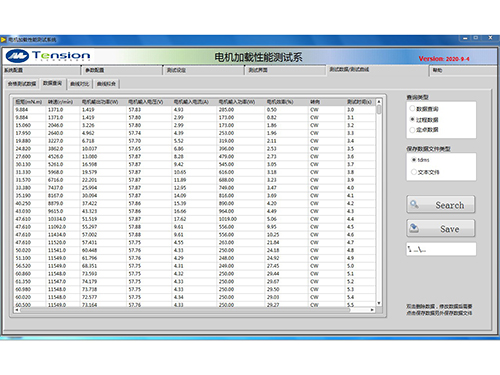Switch to the 合格测试数据 sub-tab
The image size is (500, 375).
(22, 84)
